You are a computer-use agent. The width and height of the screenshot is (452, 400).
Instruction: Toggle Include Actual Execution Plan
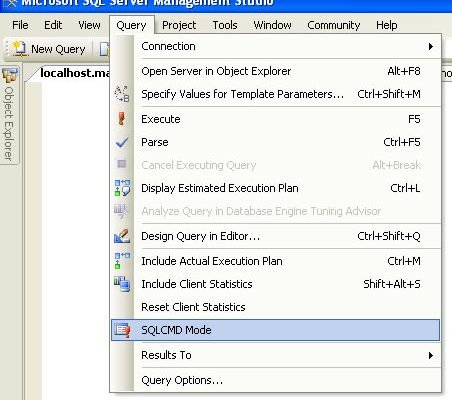[x=275, y=261]
